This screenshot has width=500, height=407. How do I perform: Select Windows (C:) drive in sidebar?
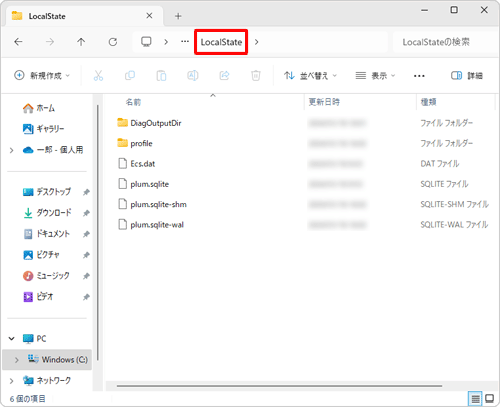(x=47, y=360)
